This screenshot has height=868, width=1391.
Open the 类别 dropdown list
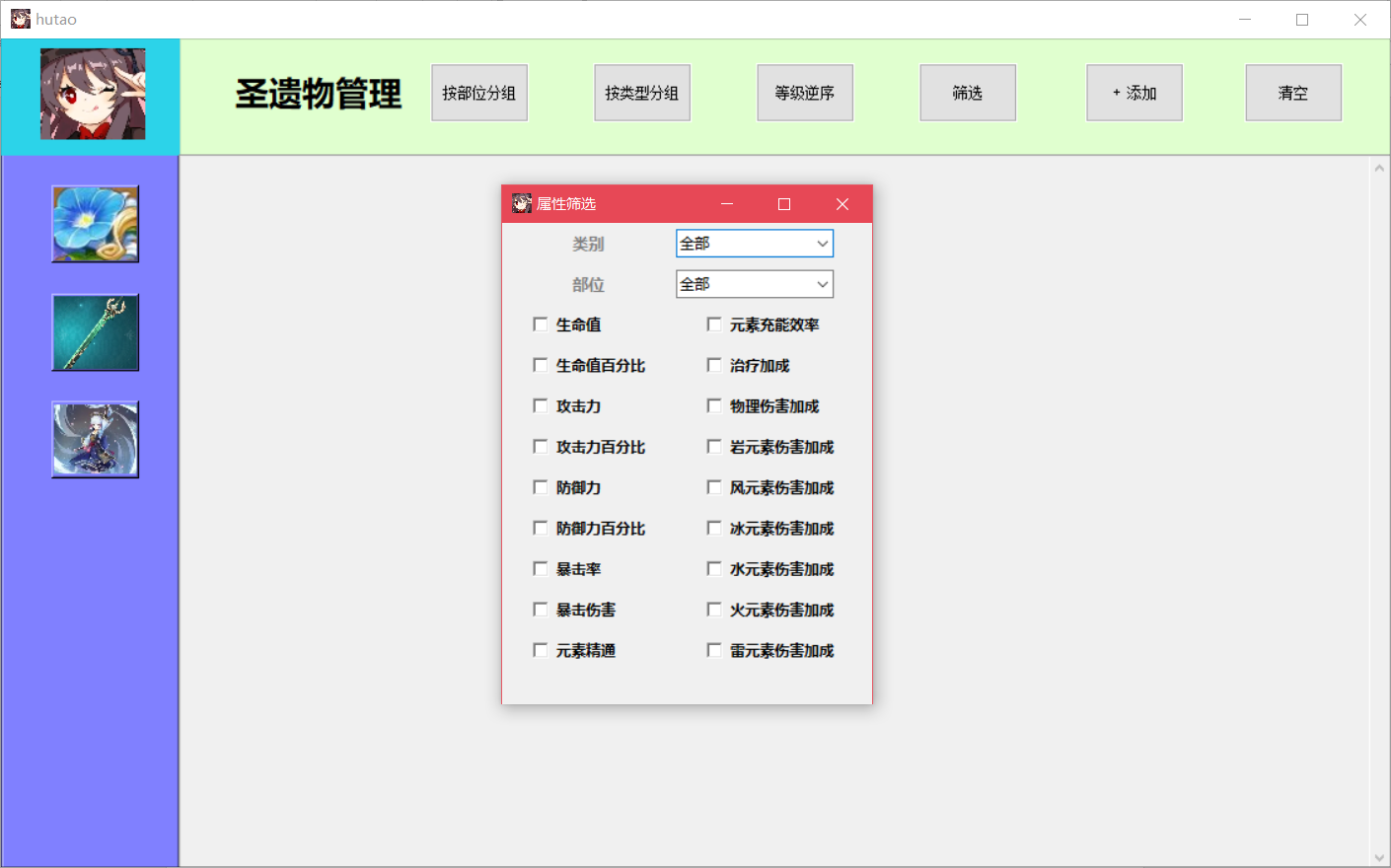[x=755, y=244]
